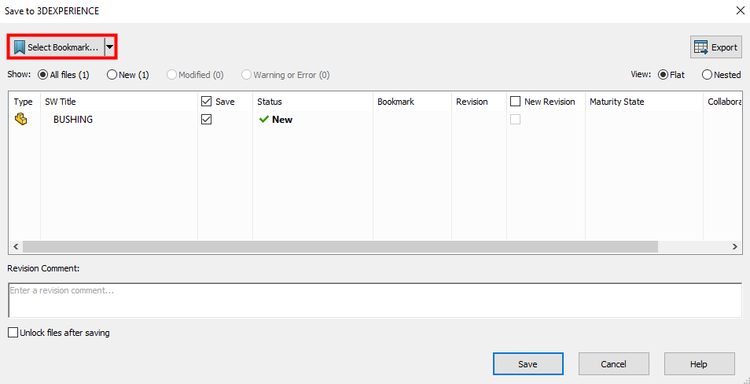Click the Select Bookmark button
Image resolution: width=750 pixels, height=384 pixels.
[x=56, y=47]
